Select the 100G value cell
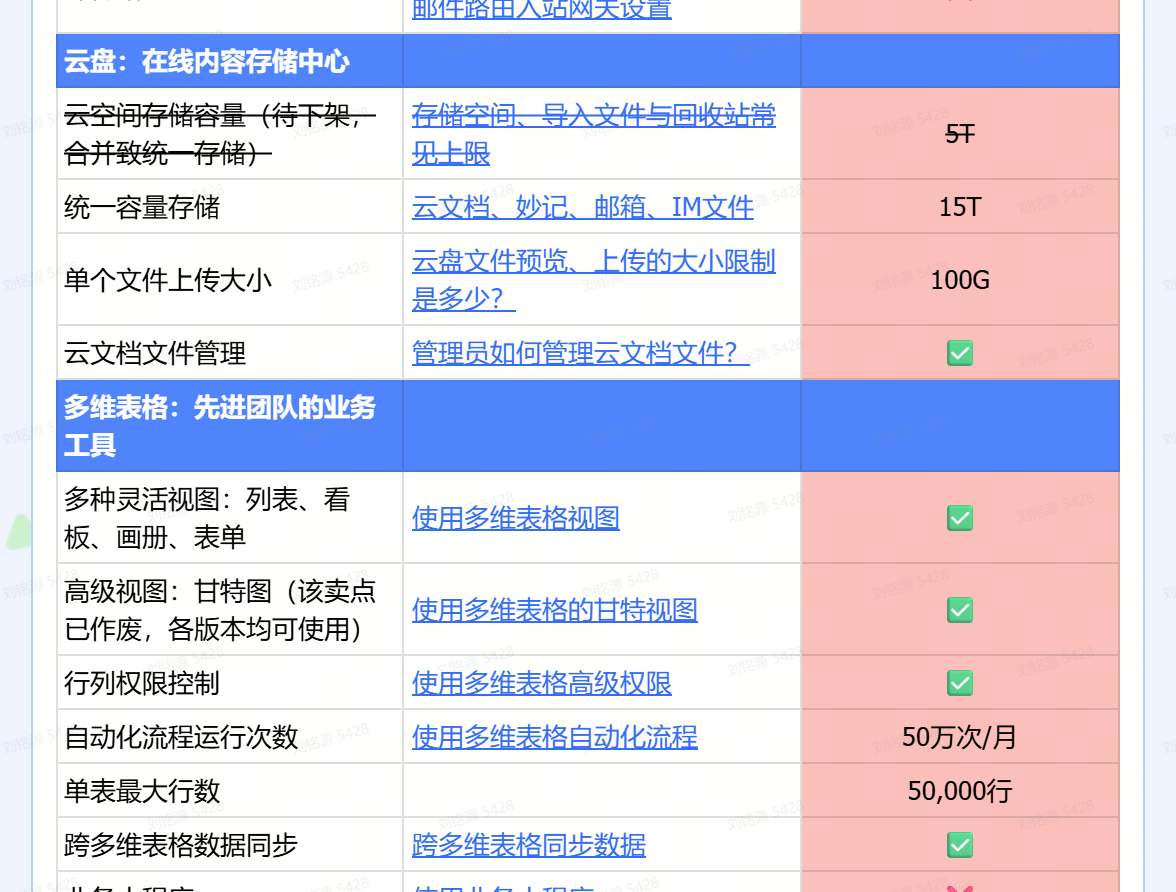1176x892 pixels. 960,280
